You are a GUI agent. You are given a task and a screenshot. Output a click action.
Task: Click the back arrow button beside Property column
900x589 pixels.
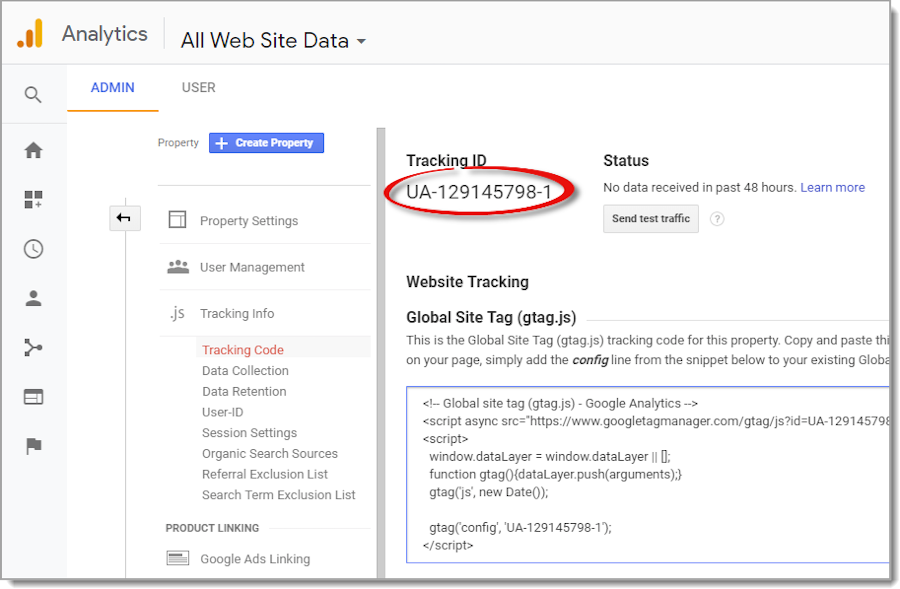click(125, 218)
